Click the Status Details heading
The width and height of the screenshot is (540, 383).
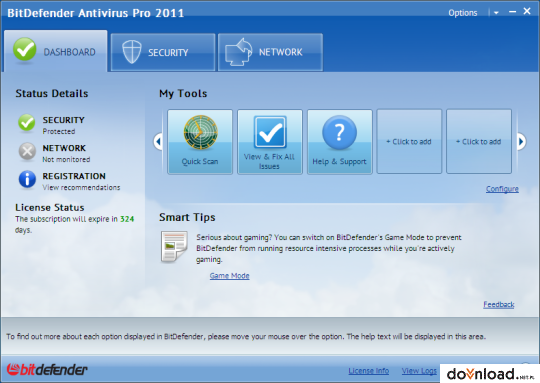(x=52, y=93)
